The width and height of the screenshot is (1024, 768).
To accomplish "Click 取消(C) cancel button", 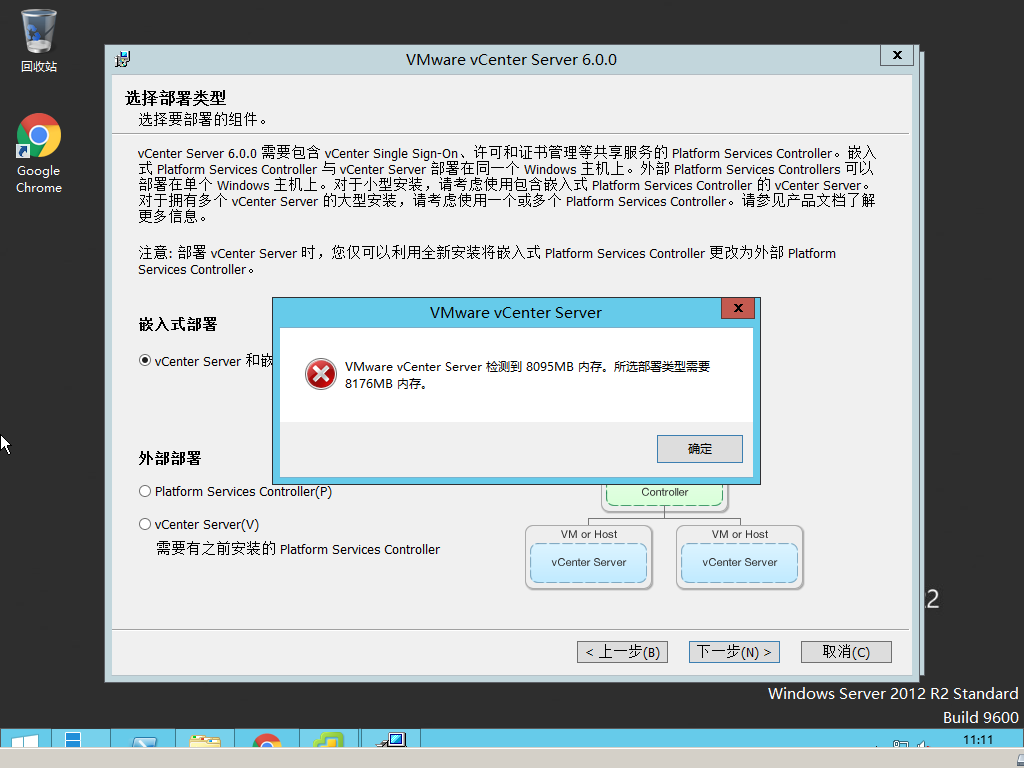I will [846, 652].
